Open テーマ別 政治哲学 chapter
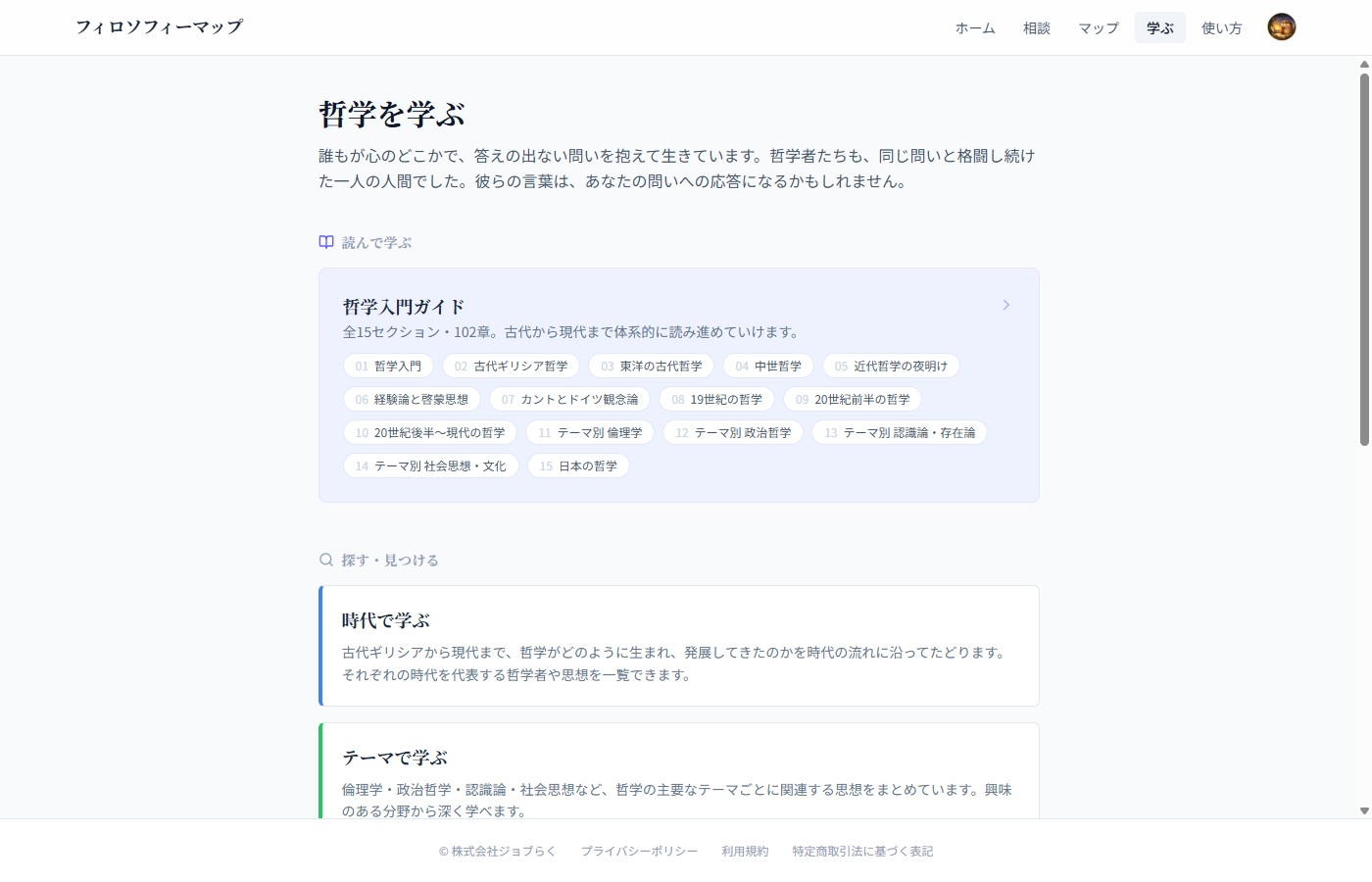 732,432
